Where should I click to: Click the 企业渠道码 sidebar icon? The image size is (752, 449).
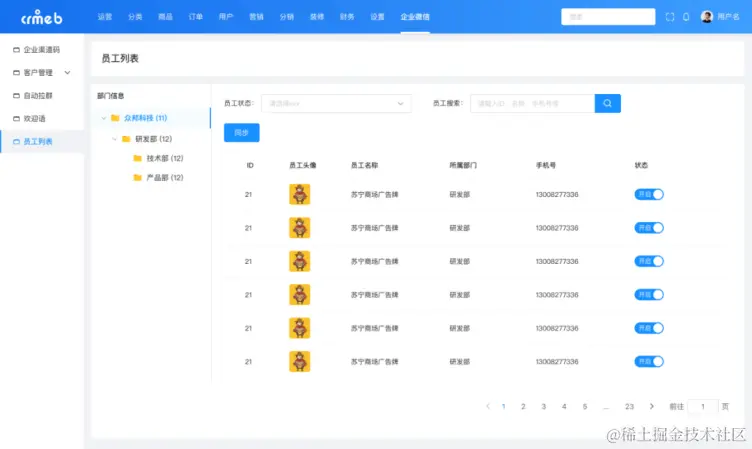16,50
